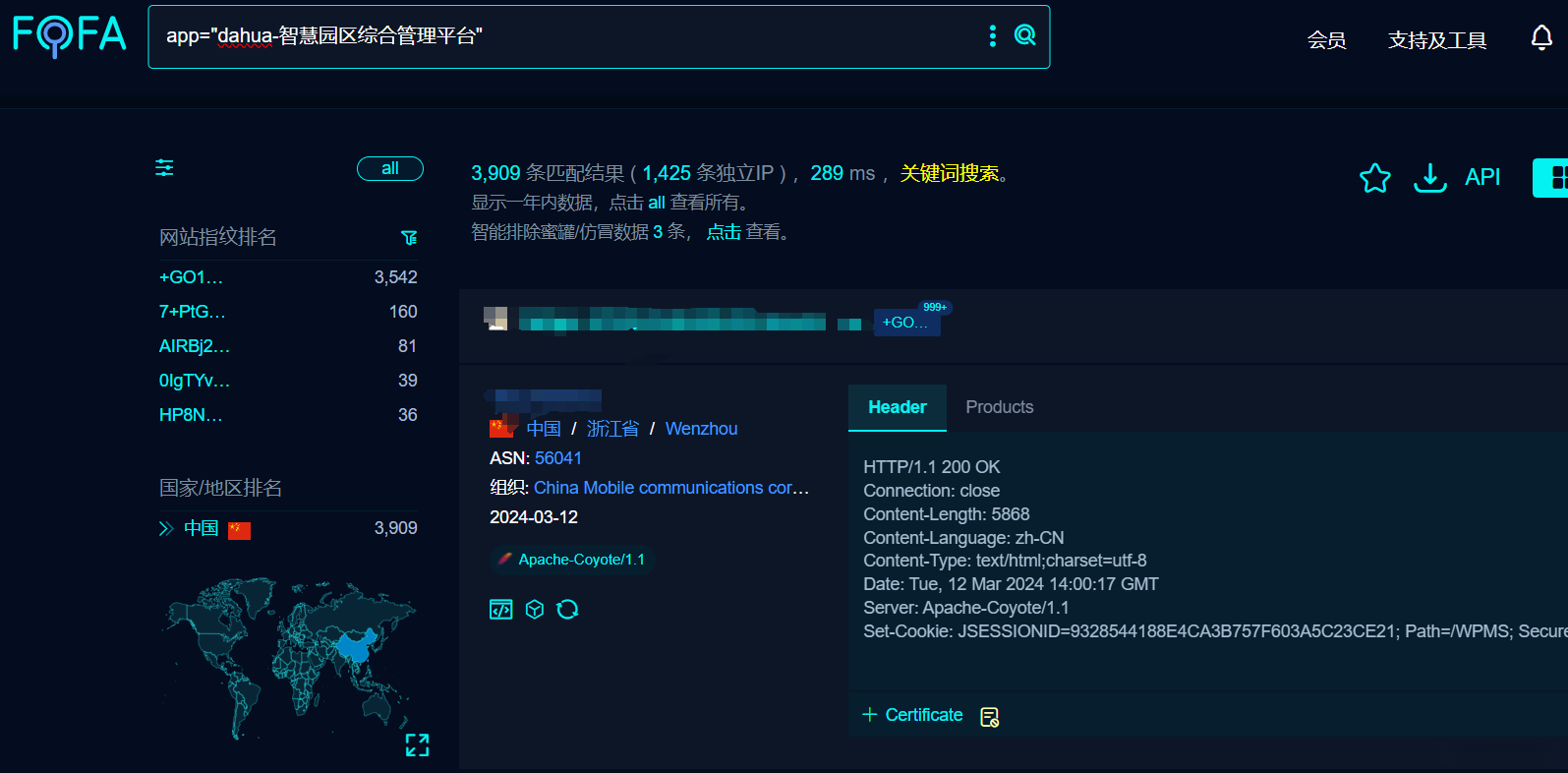This screenshot has height=773, width=1568.
Task: Click the fingerprint ranking filter funnel icon
Action: (409, 237)
